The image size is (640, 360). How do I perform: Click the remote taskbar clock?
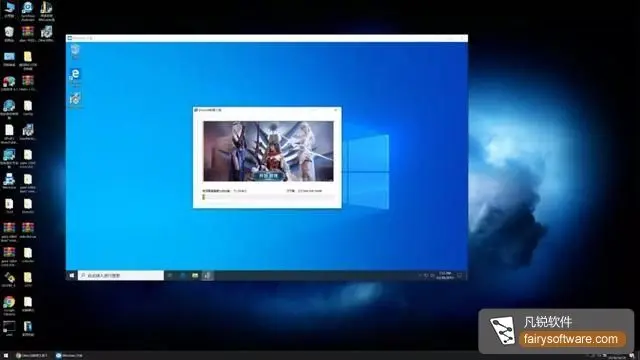click(444, 276)
